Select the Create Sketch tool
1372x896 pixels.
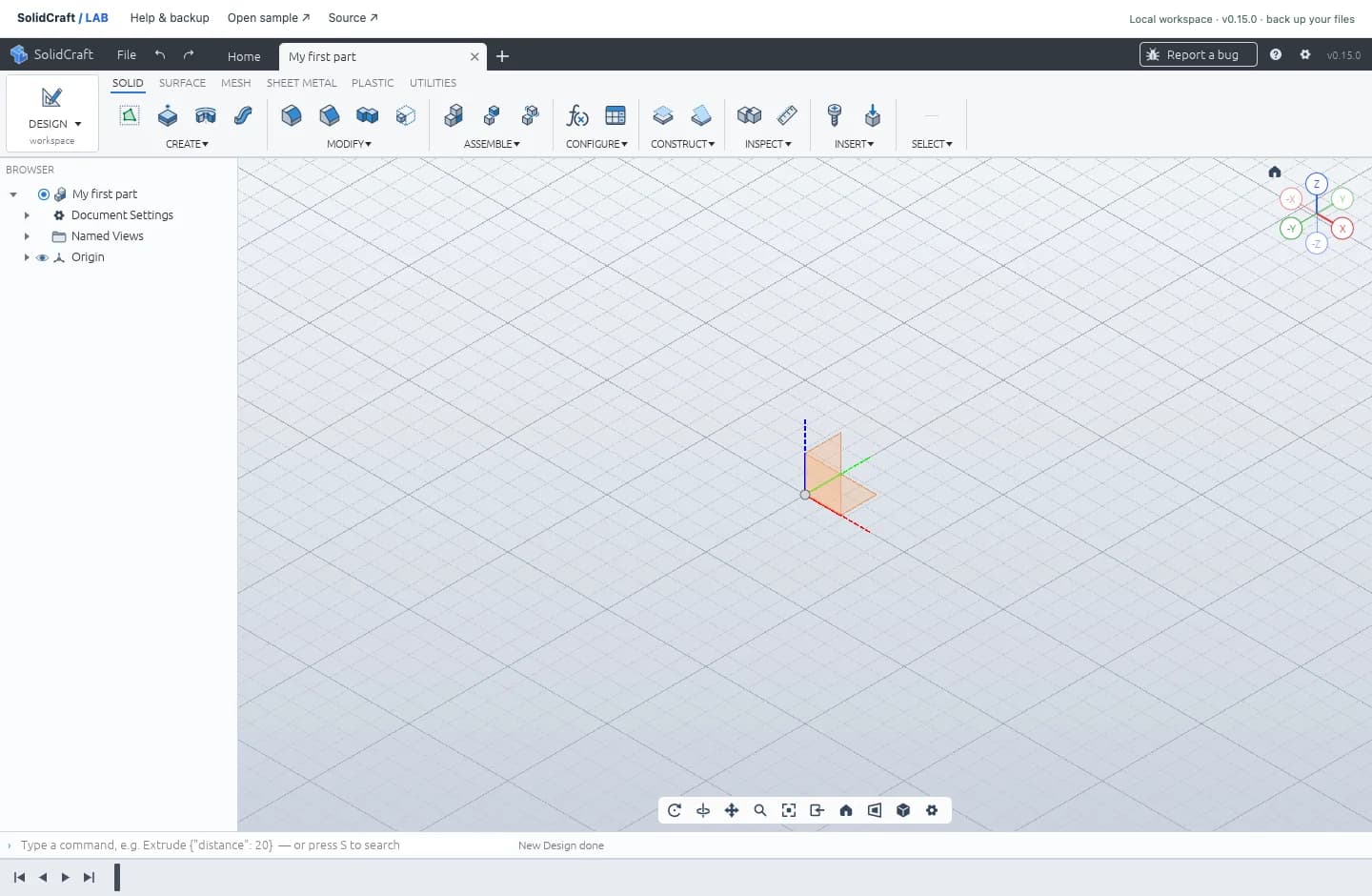[x=130, y=115]
